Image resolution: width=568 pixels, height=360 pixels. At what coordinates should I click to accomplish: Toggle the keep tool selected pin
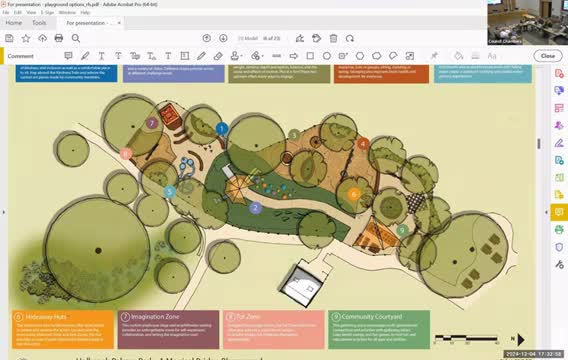(434, 56)
